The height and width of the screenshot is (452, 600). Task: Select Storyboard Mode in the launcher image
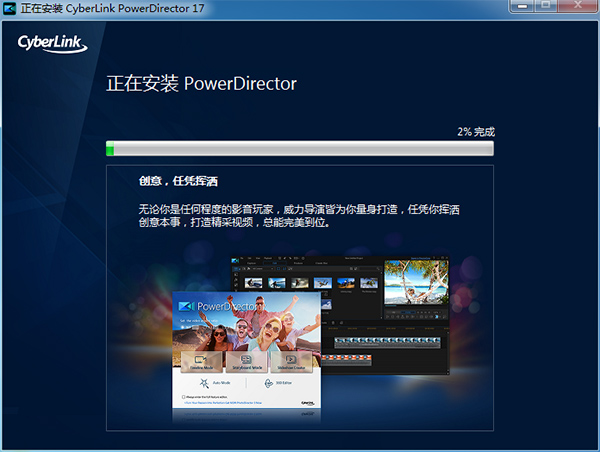(x=246, y=362)
